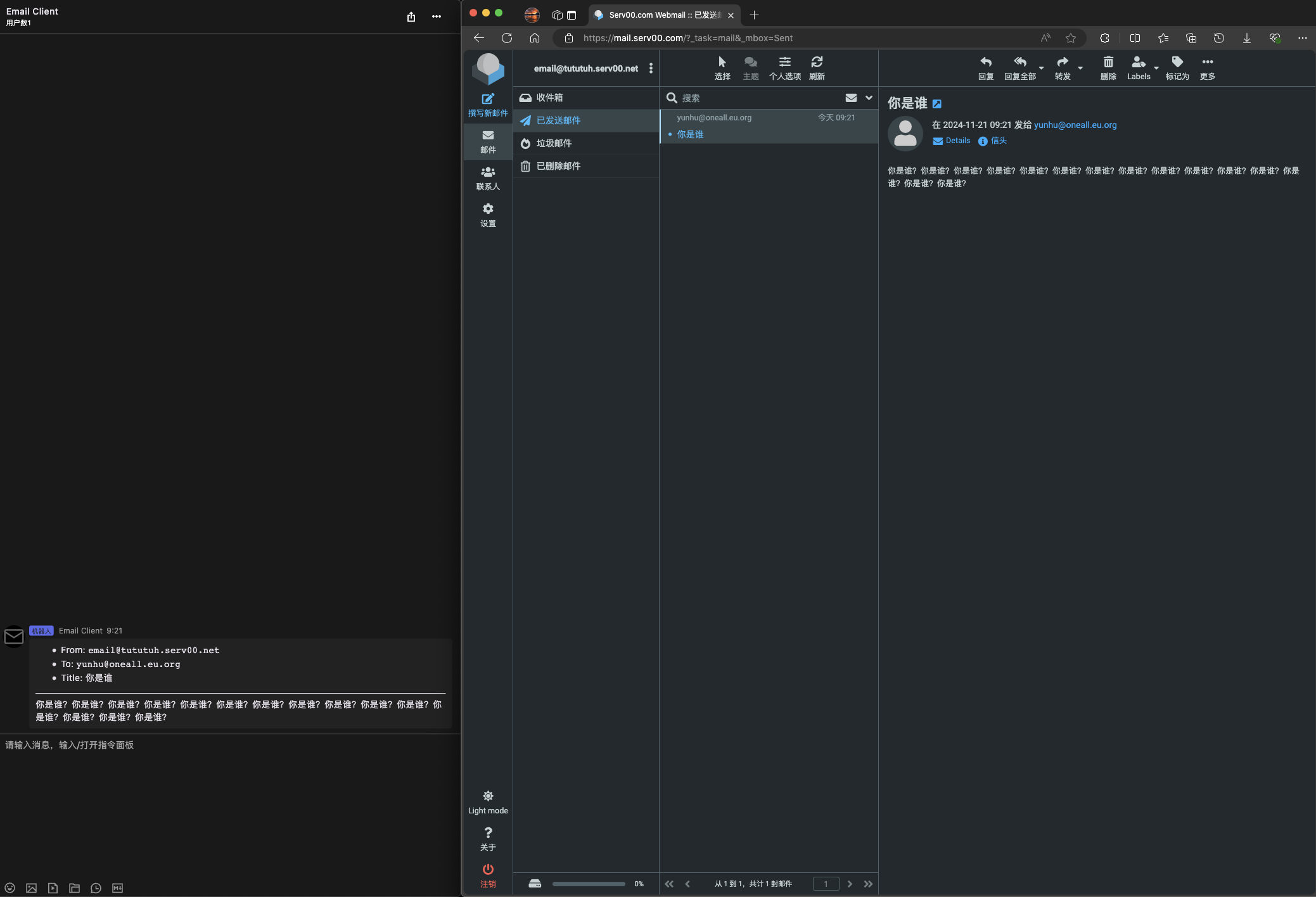Expand the 转发 dropdown arrow

(x=1080, y=68)
